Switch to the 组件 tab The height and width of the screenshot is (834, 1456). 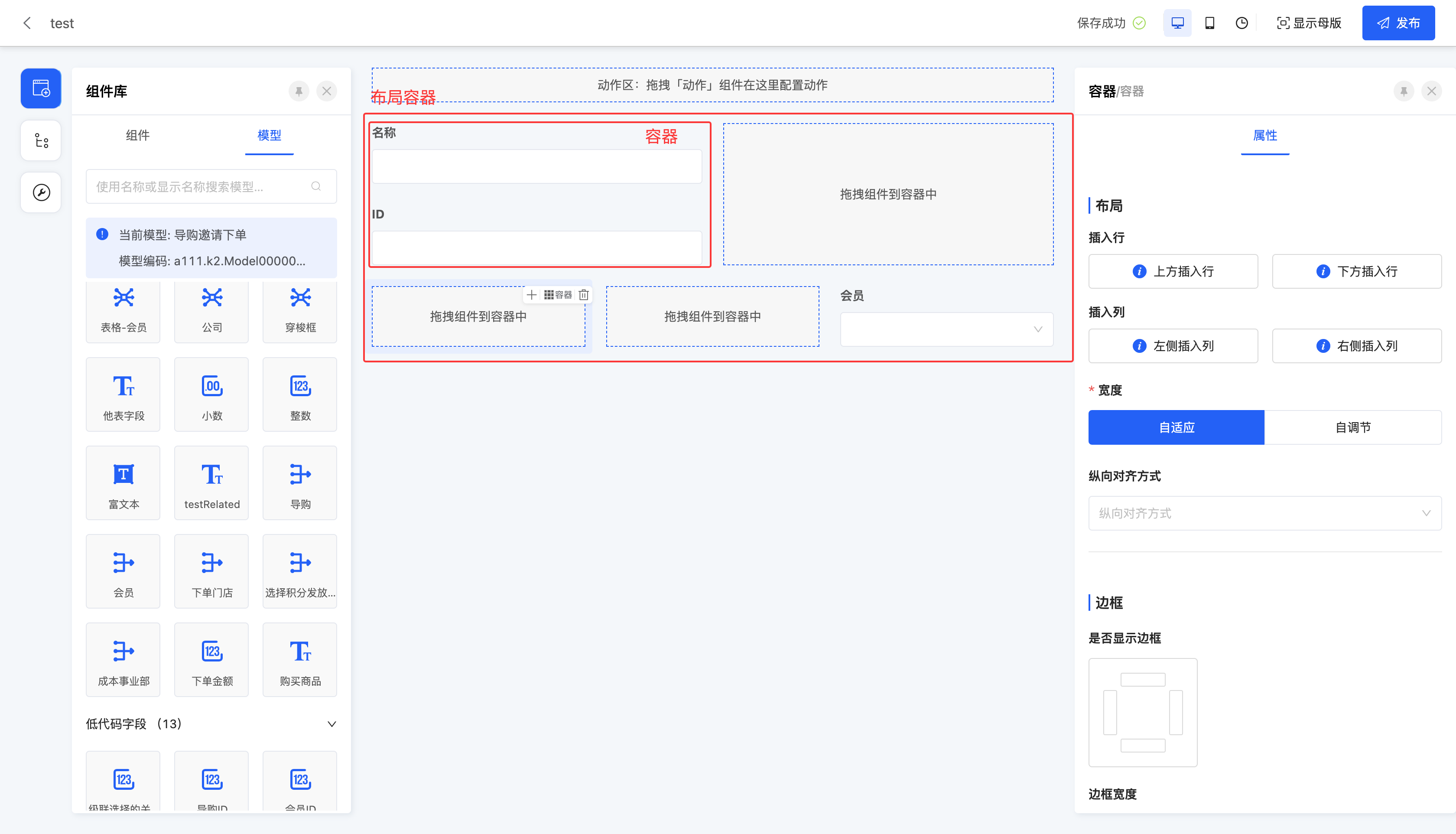tap(137, 135)
